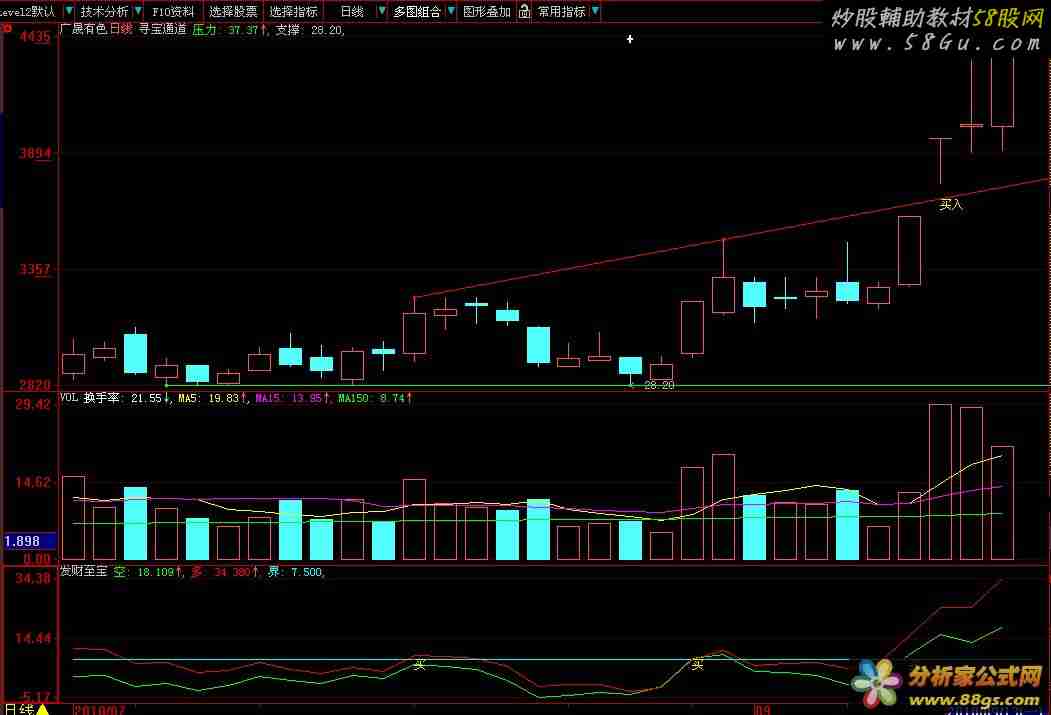
Task: Click the MA15 13.85 value
Action: (292, 398)
